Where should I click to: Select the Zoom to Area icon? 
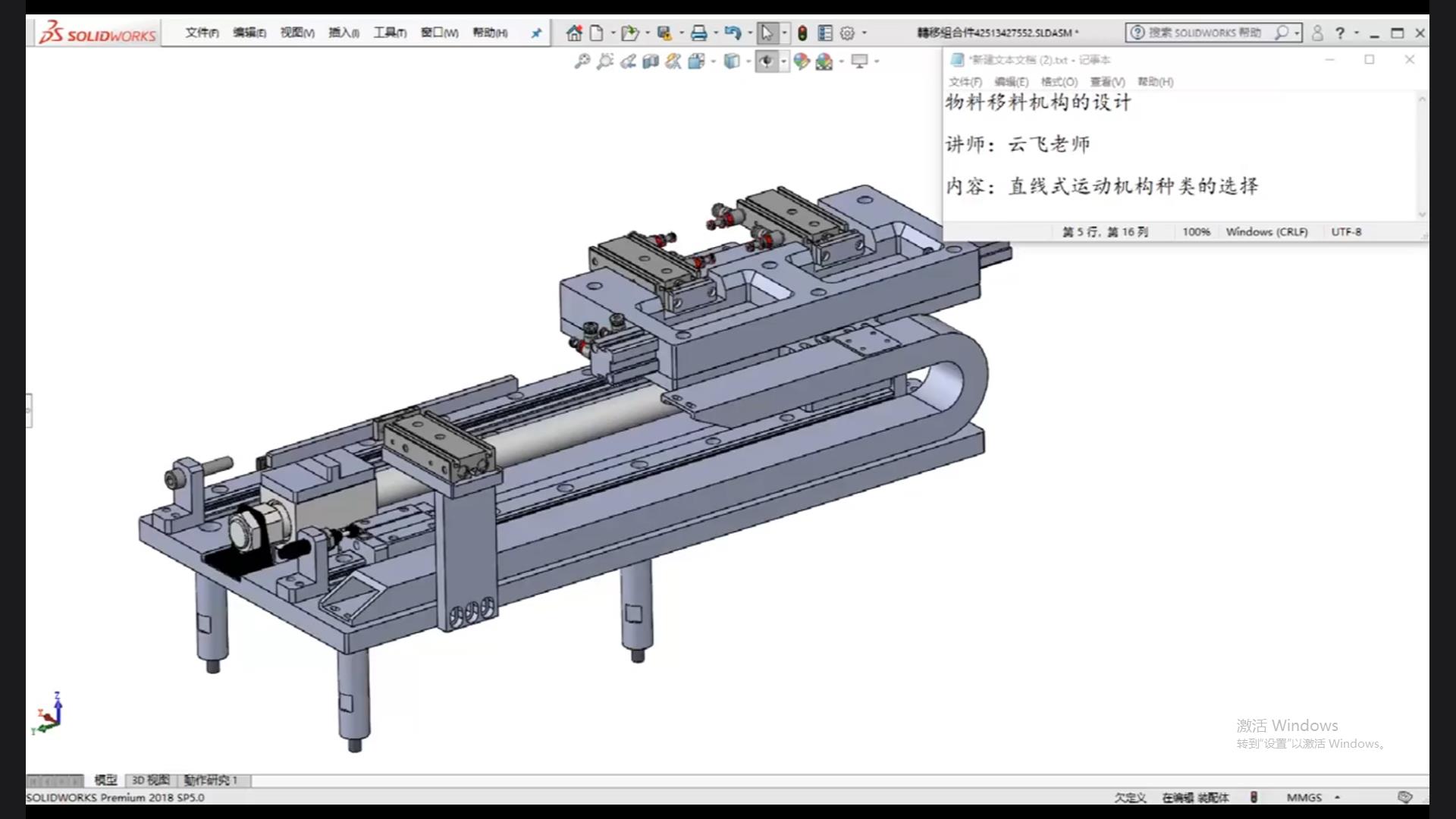[604, 61]
